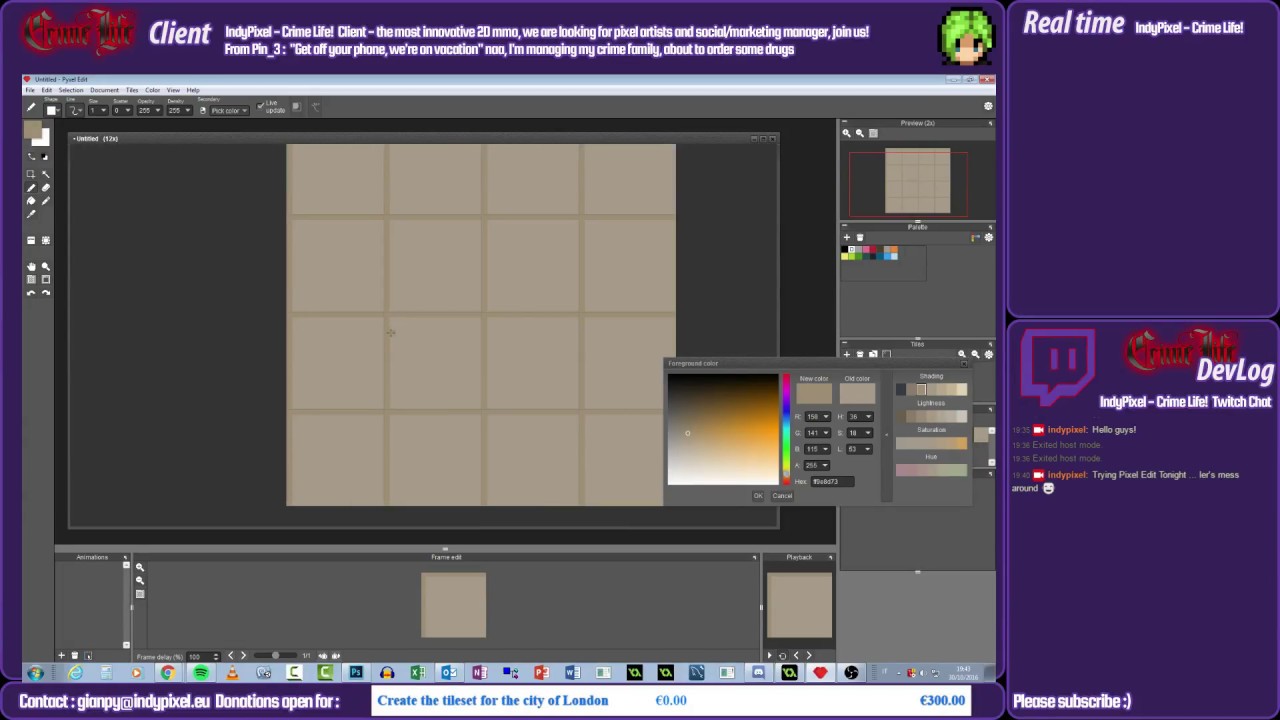1280x720 pixels.
Task: Select the Animation Frame Manipulator tool
Action: pos(46,240)
